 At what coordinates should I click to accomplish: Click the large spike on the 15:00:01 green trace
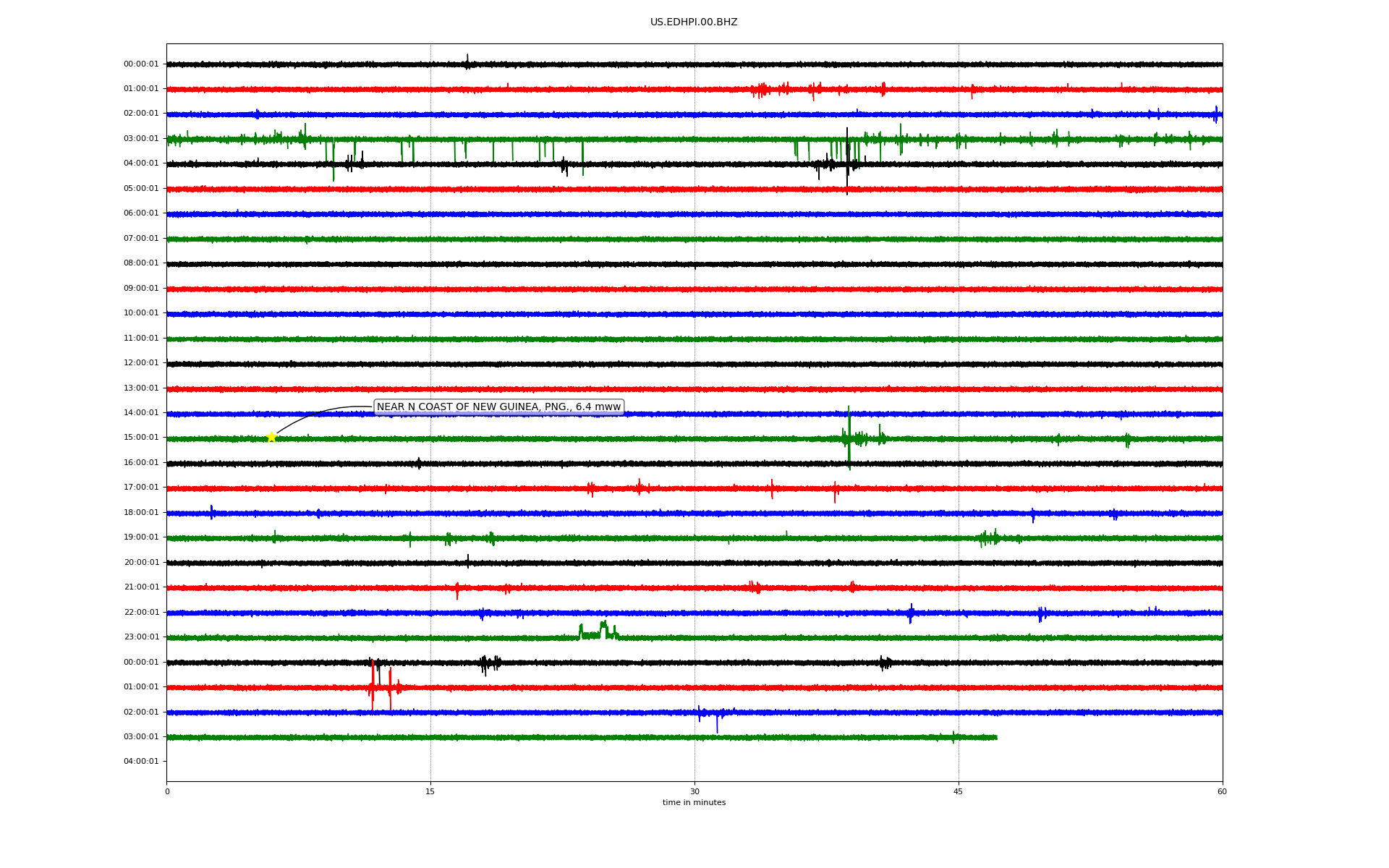[x=849, y=438]
